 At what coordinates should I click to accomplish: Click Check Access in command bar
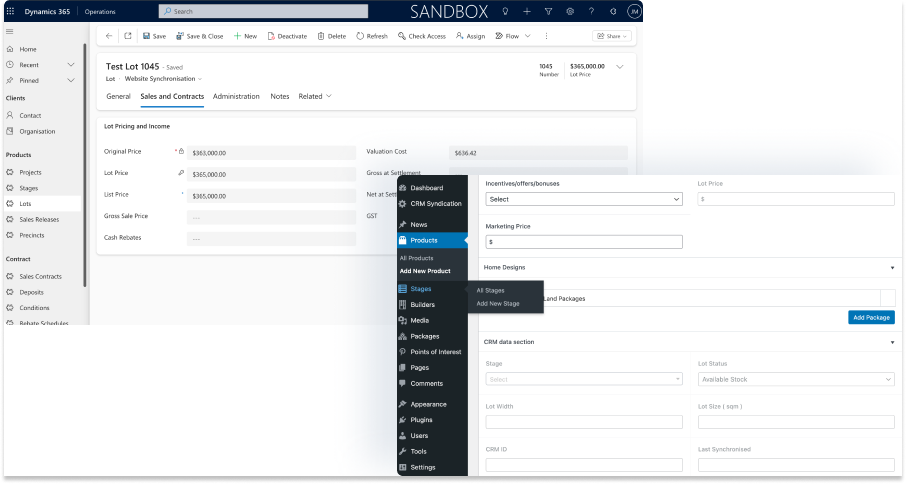(x=422, y=36)
